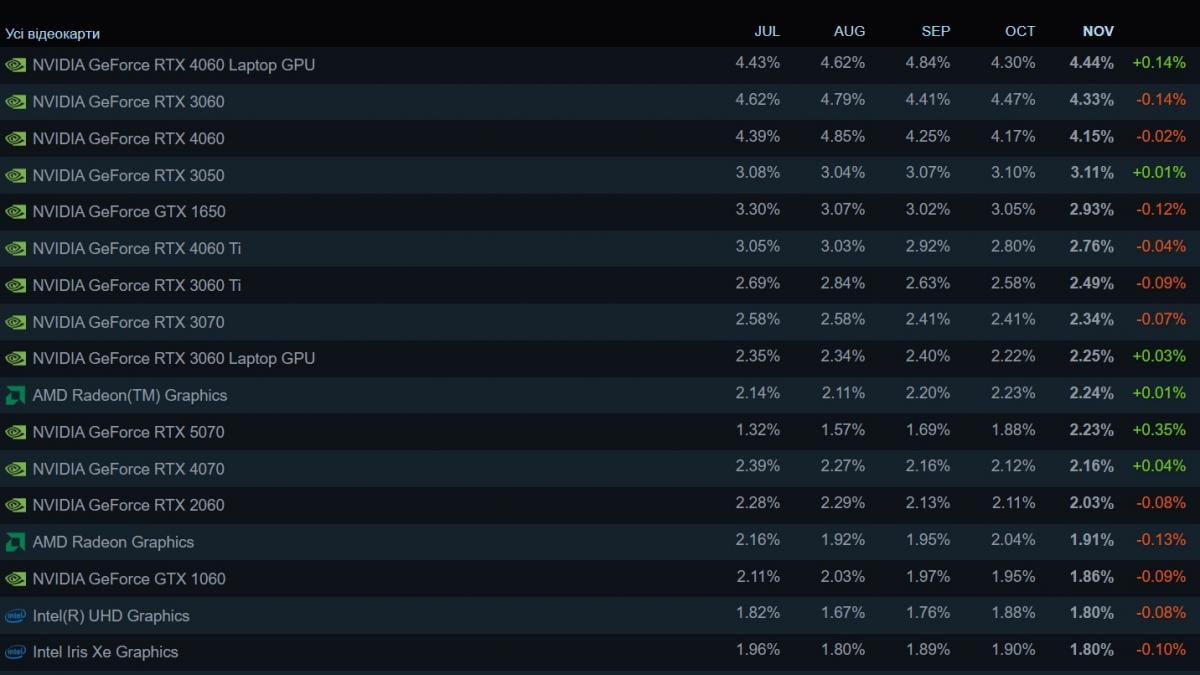Select the AMD icon beside Radeon(TM) Graphics
Screen dimensions: 1200x675
[x=15, y=395]
